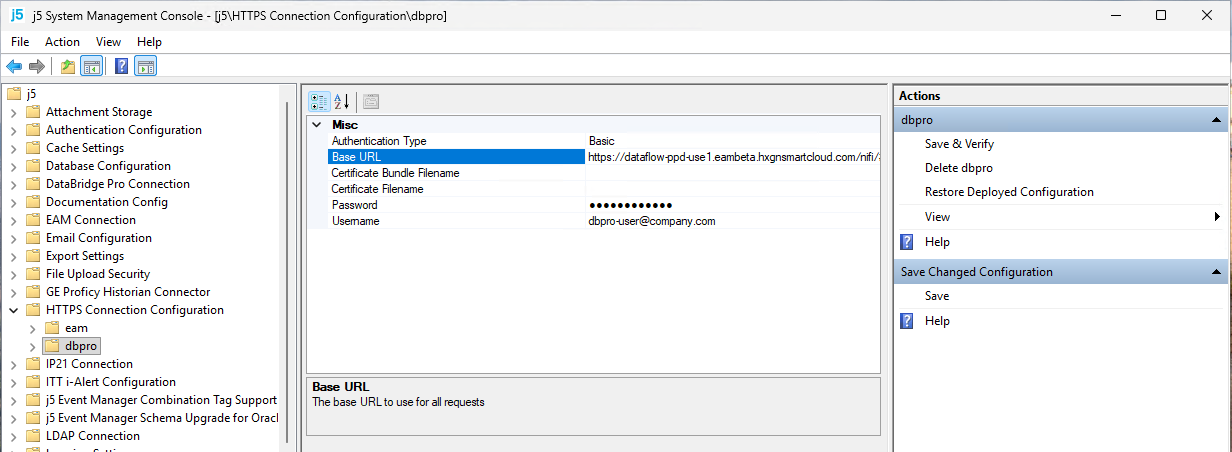Maximize the System Management Console window
This screenshot has width=1232, height=452.
pyautogui.click(x=1161, y=15)
